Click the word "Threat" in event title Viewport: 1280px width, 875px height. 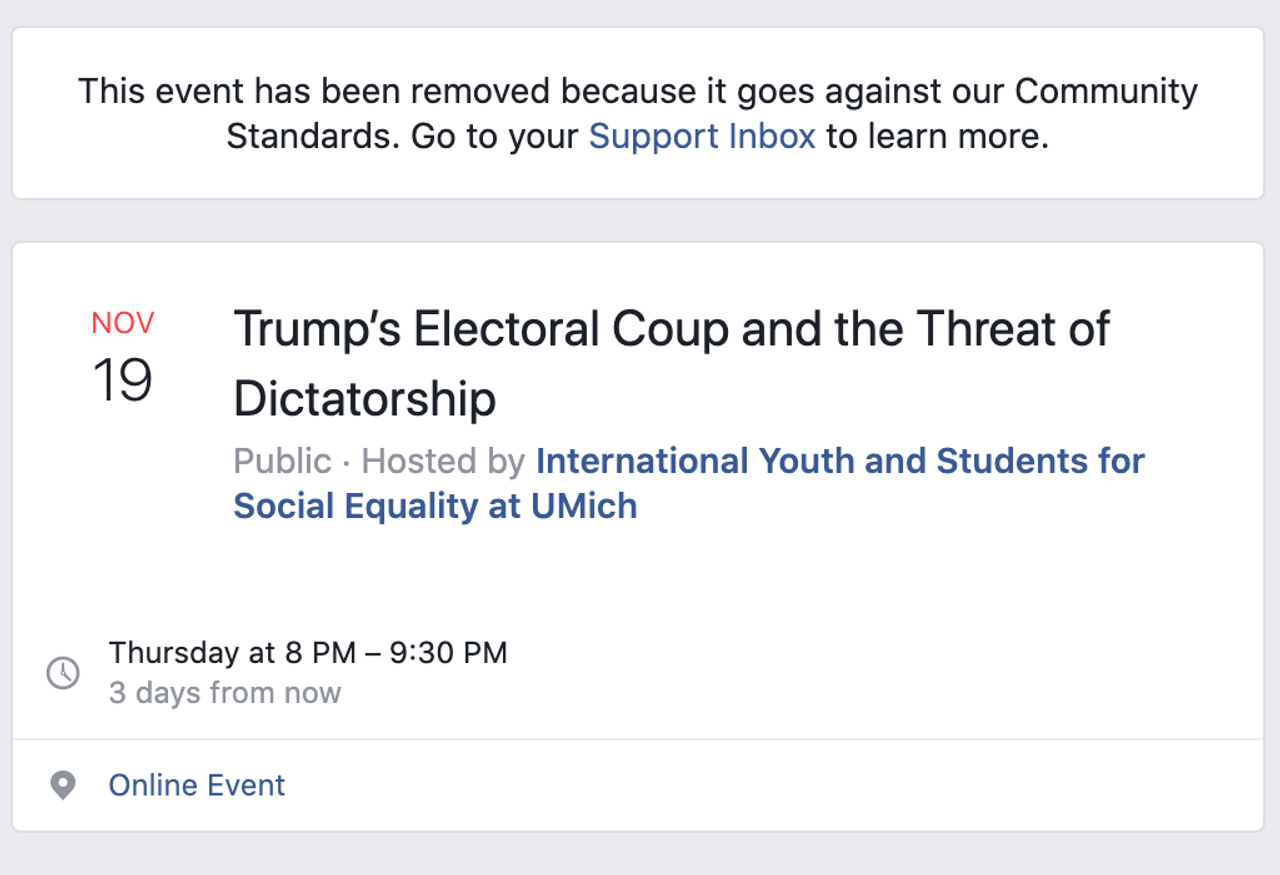(x=985, y=329)
